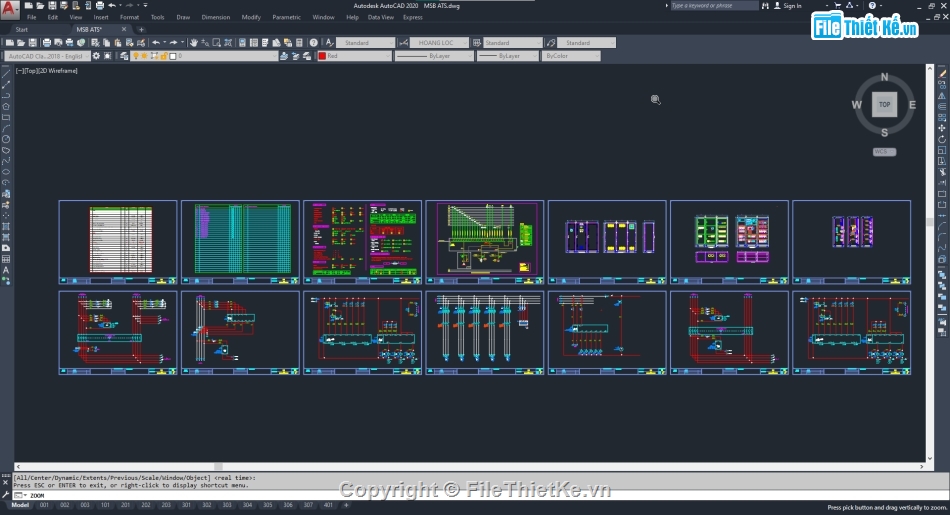
Task: Open the Modify menu
Action: (x=251, y=18)
